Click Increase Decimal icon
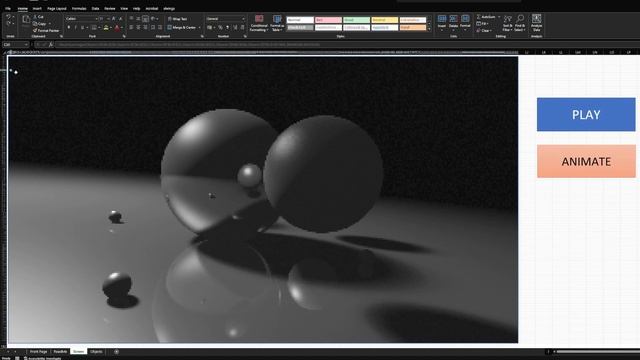This screenshot has width=640, height=360. (235, 27)
